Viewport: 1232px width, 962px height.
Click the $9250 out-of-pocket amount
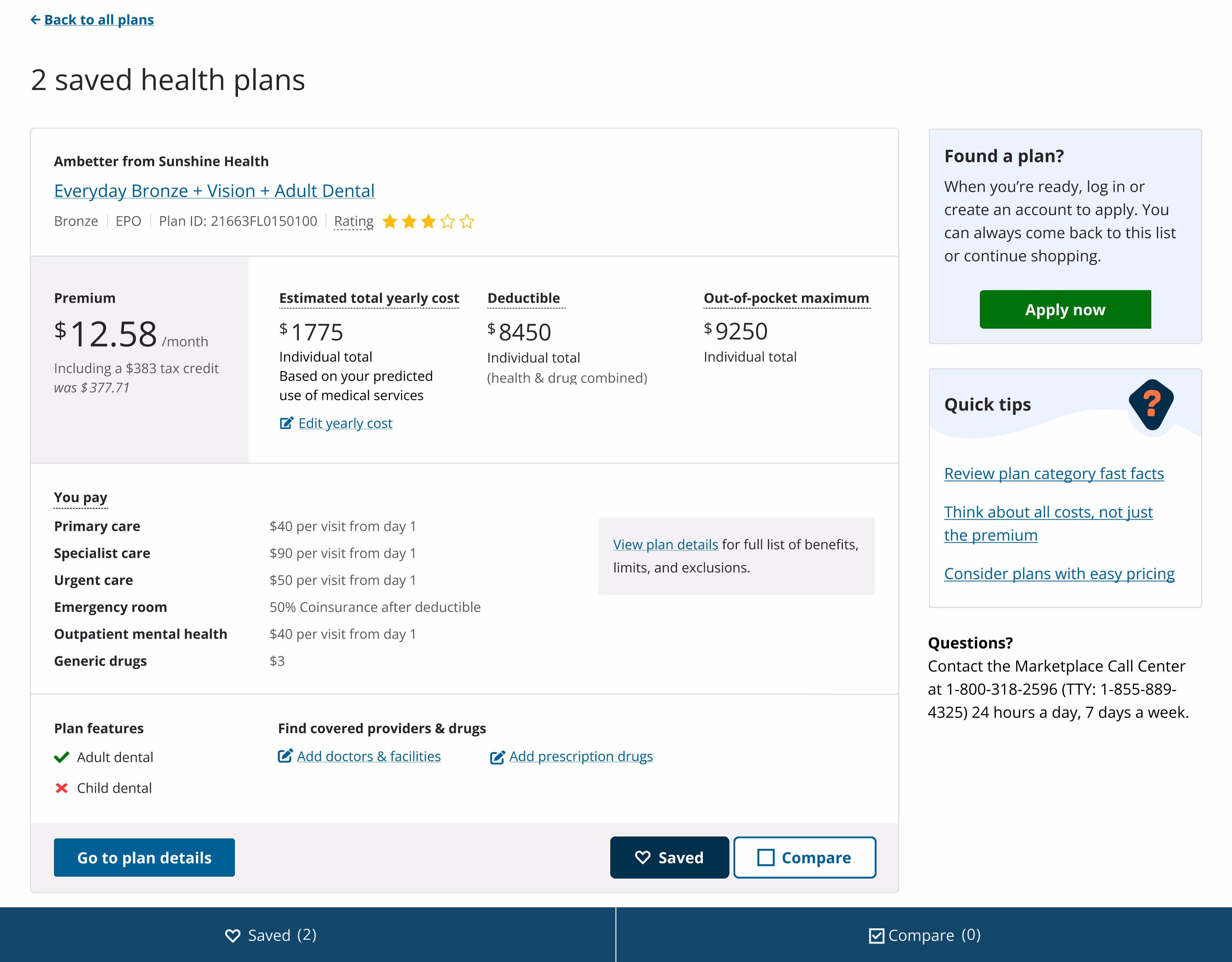pos(736,331)
